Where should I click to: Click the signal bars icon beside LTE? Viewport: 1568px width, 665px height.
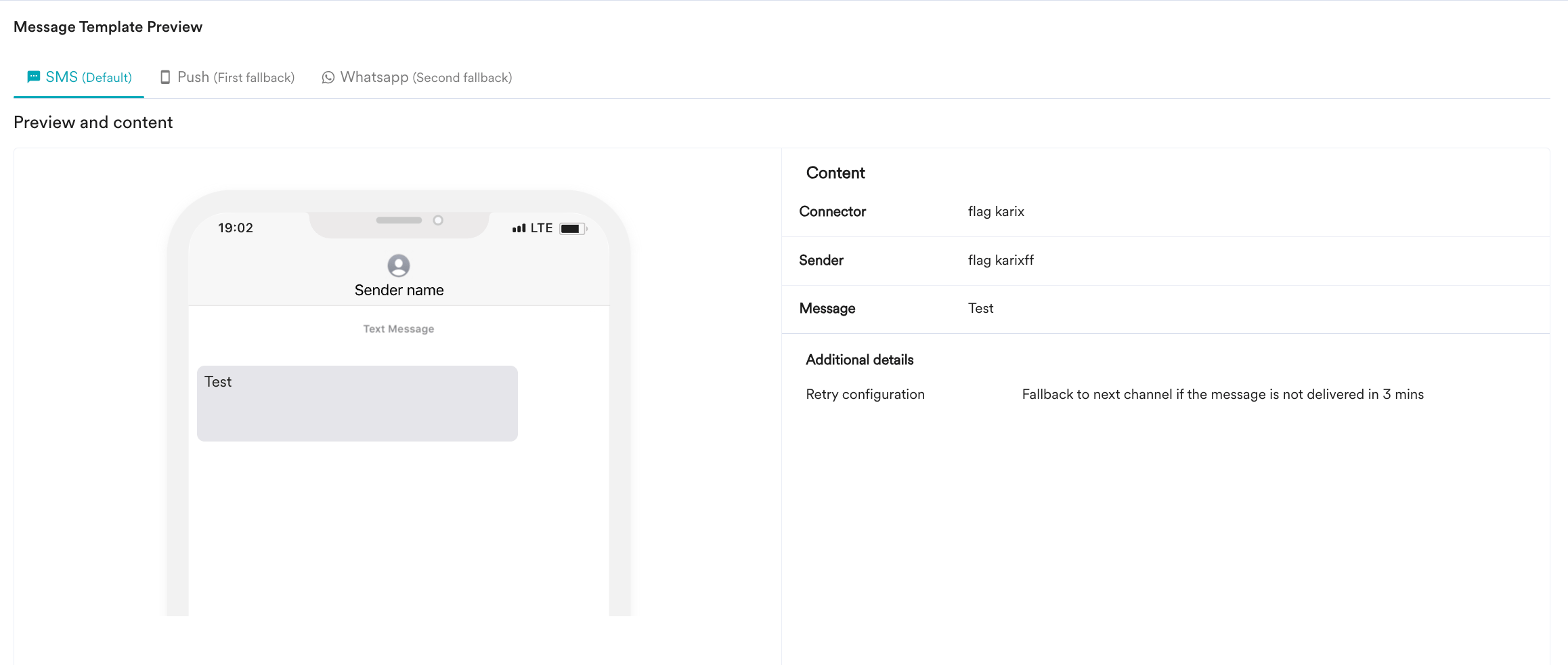pos(519,229)
